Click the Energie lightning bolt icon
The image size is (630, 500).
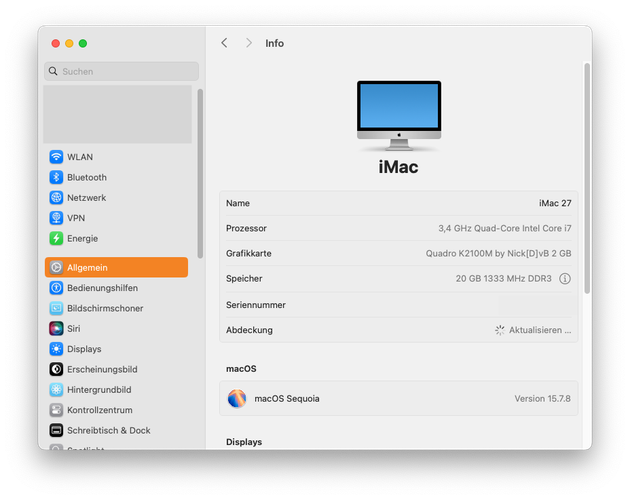click(56, 238)
